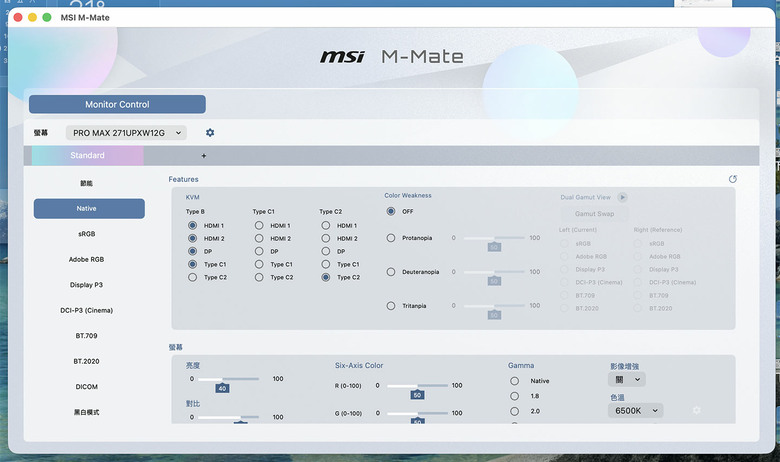Select Type B HDMI 2 radio button
This screenshot has height=462, width=780.
pos(193,238)
